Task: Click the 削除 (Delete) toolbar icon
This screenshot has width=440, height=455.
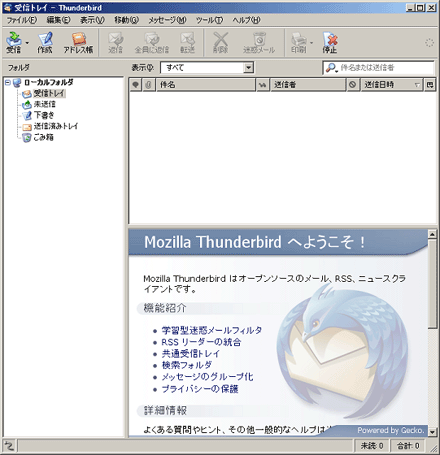Action: [x=220, y=42]
